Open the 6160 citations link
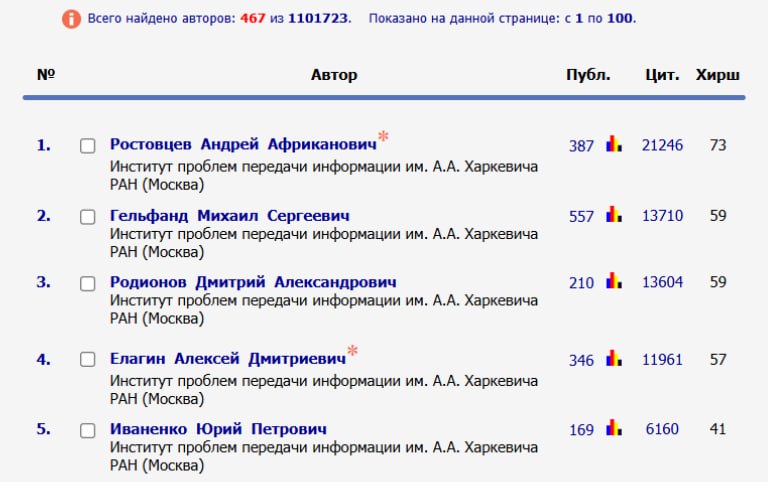Image resolution: width=768 pixels, height=482 pixels. pyautogui.click(x=662, y=429)
